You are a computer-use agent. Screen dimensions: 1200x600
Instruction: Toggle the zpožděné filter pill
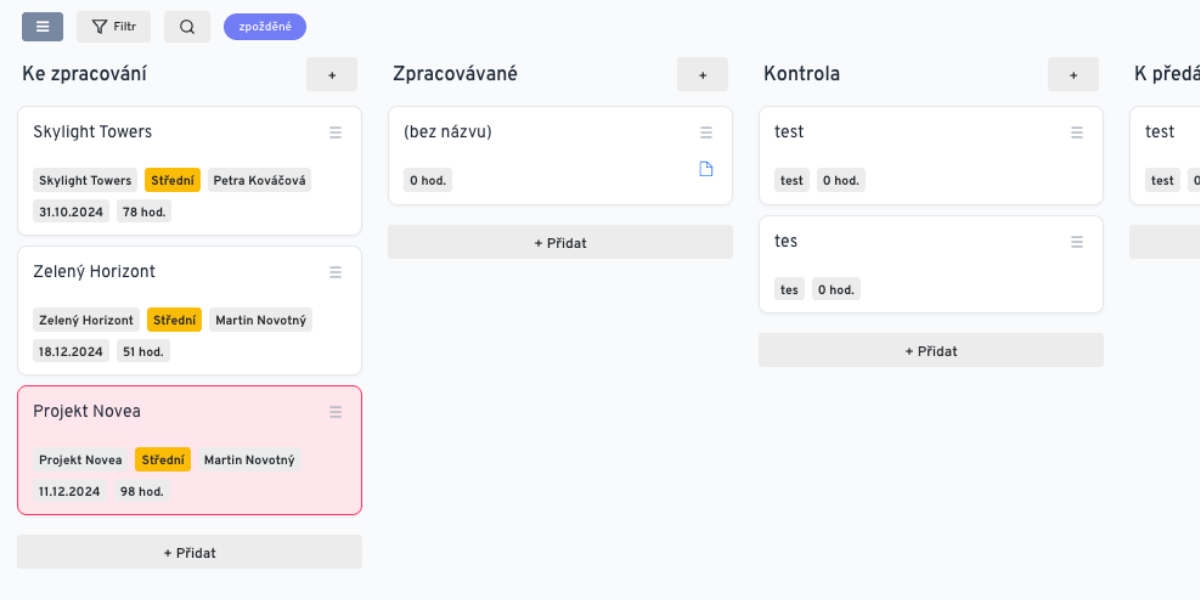264,26
